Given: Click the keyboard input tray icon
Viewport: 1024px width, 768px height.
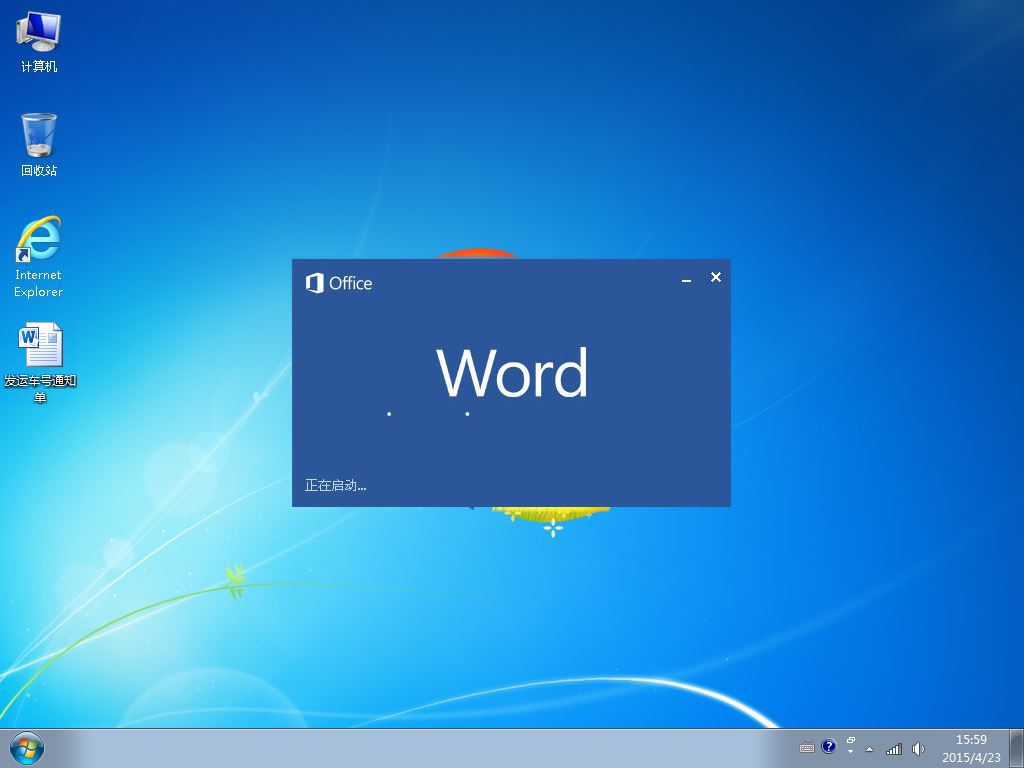Looking at the screenshot, I should click(807, 748).
